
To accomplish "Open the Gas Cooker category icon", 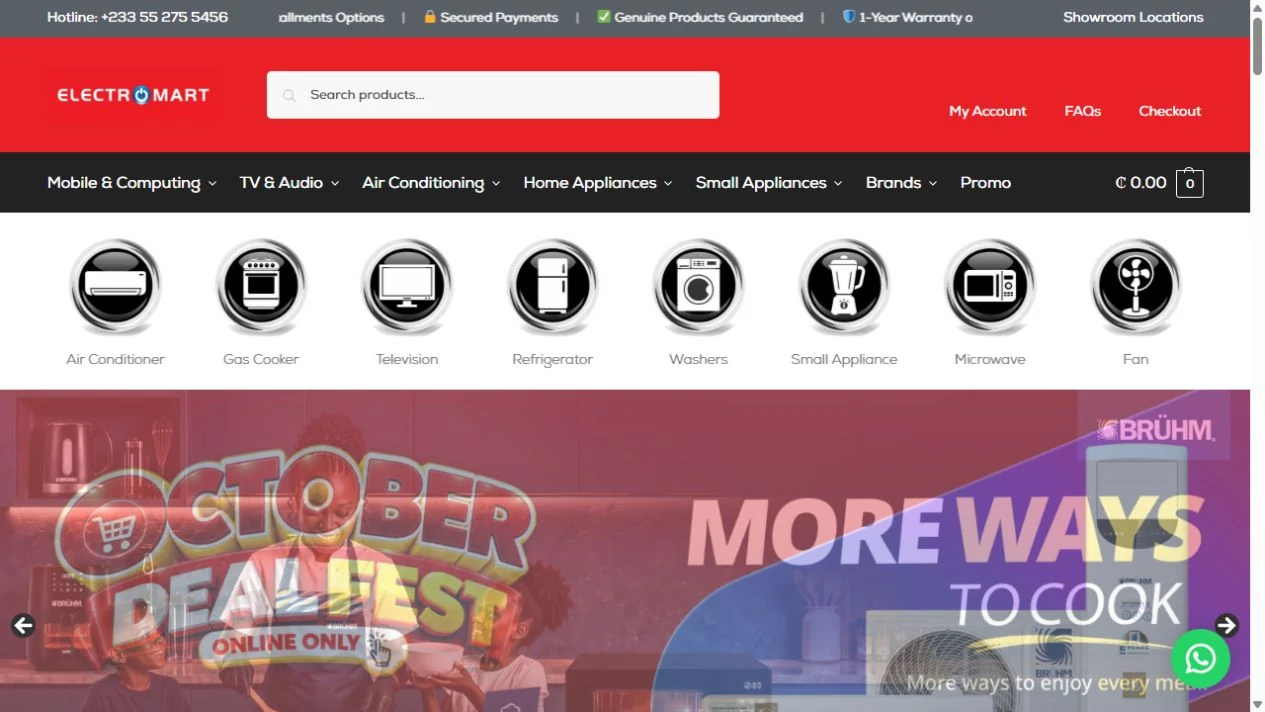I will pyautogui.click(x=261, y=286).
